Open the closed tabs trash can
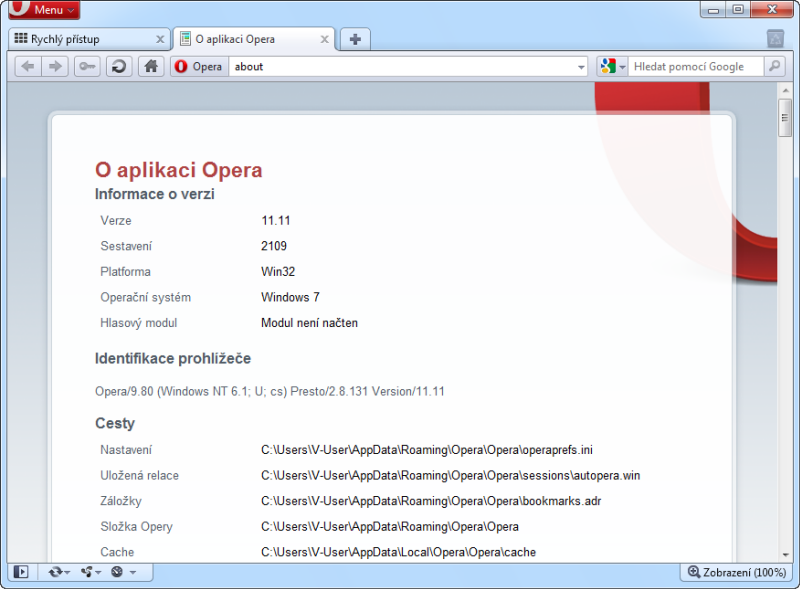 tap(775, 39)
